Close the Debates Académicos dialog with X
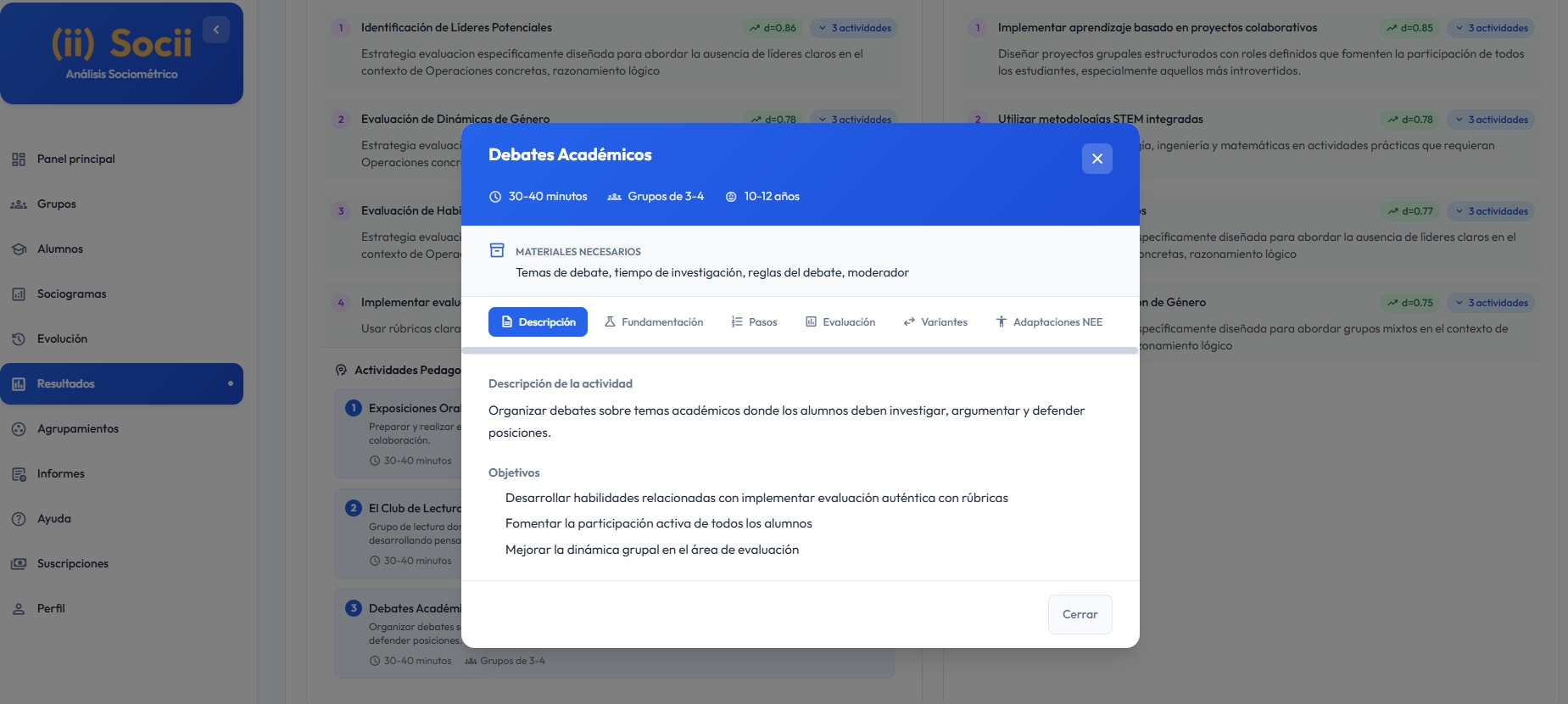This screenshot has width=1568, height=704. click(x=1096, y=159)
